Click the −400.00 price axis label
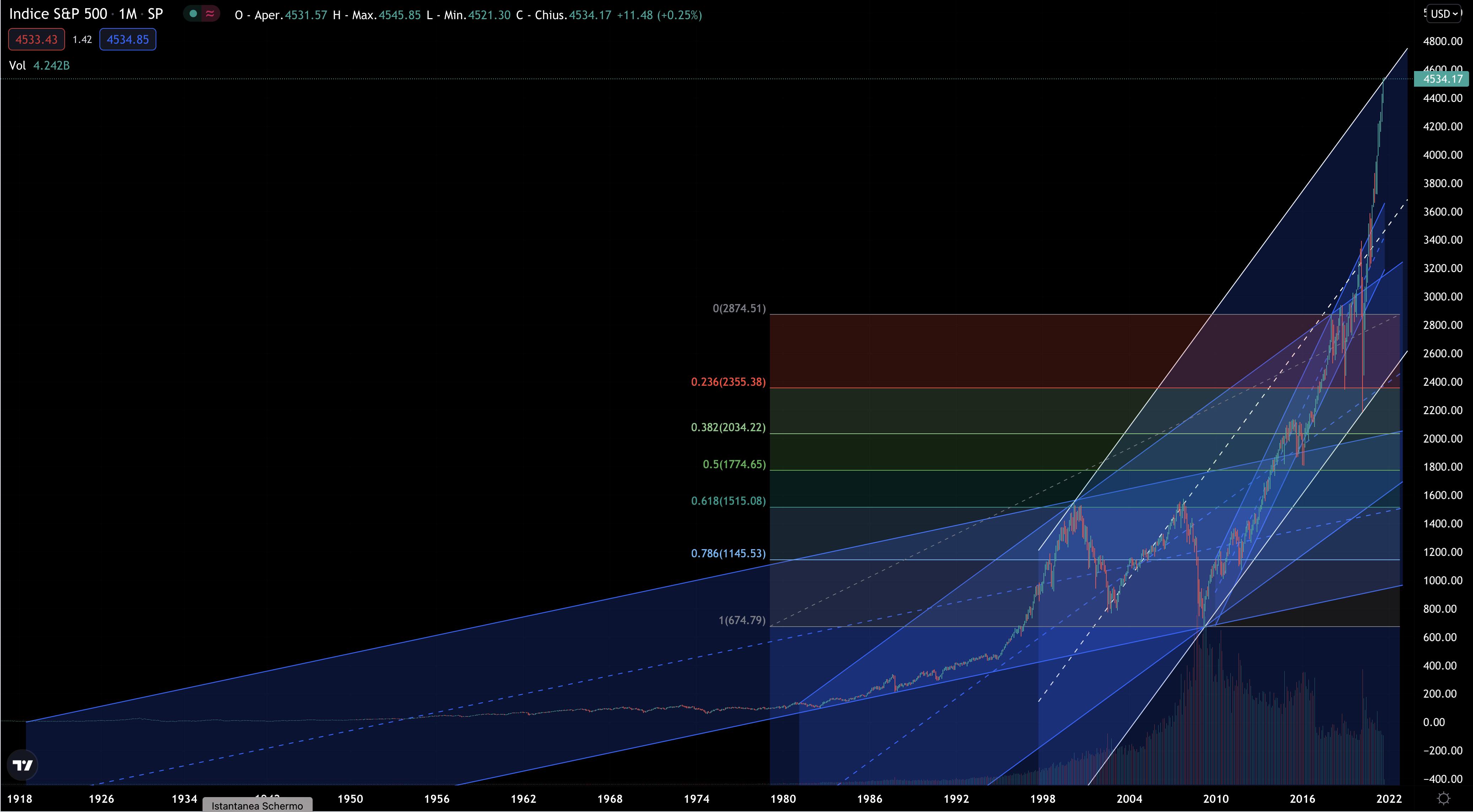 coord(1442,779)
